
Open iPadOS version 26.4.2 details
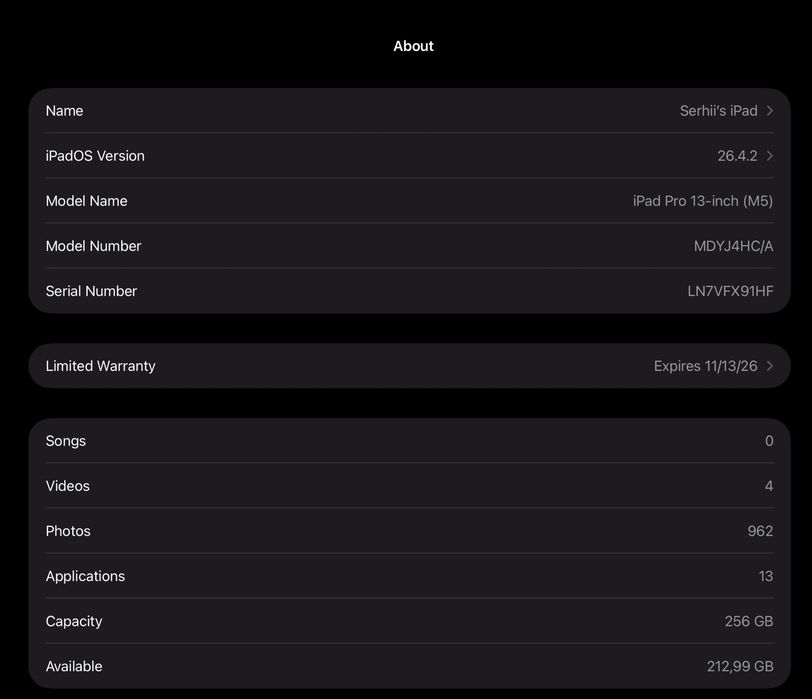[x=737, y=156]
